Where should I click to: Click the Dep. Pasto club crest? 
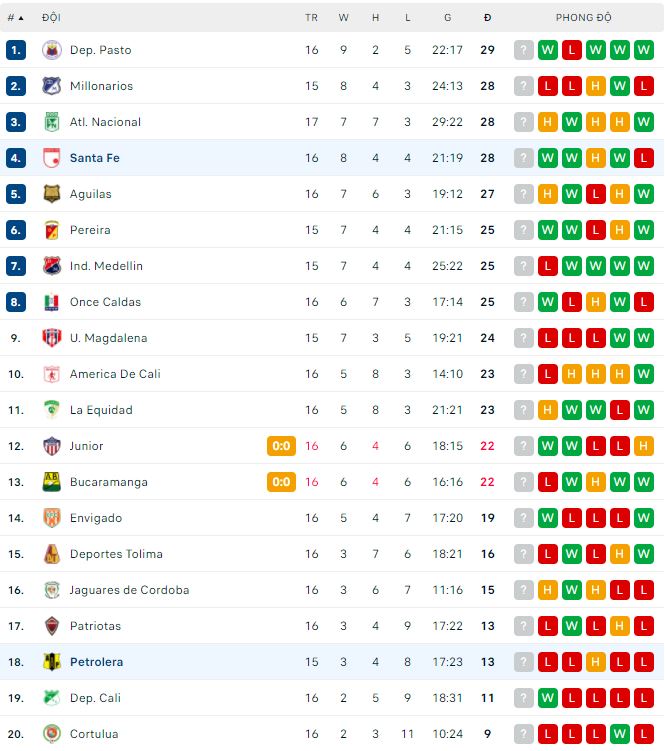(x=52, y=50)
